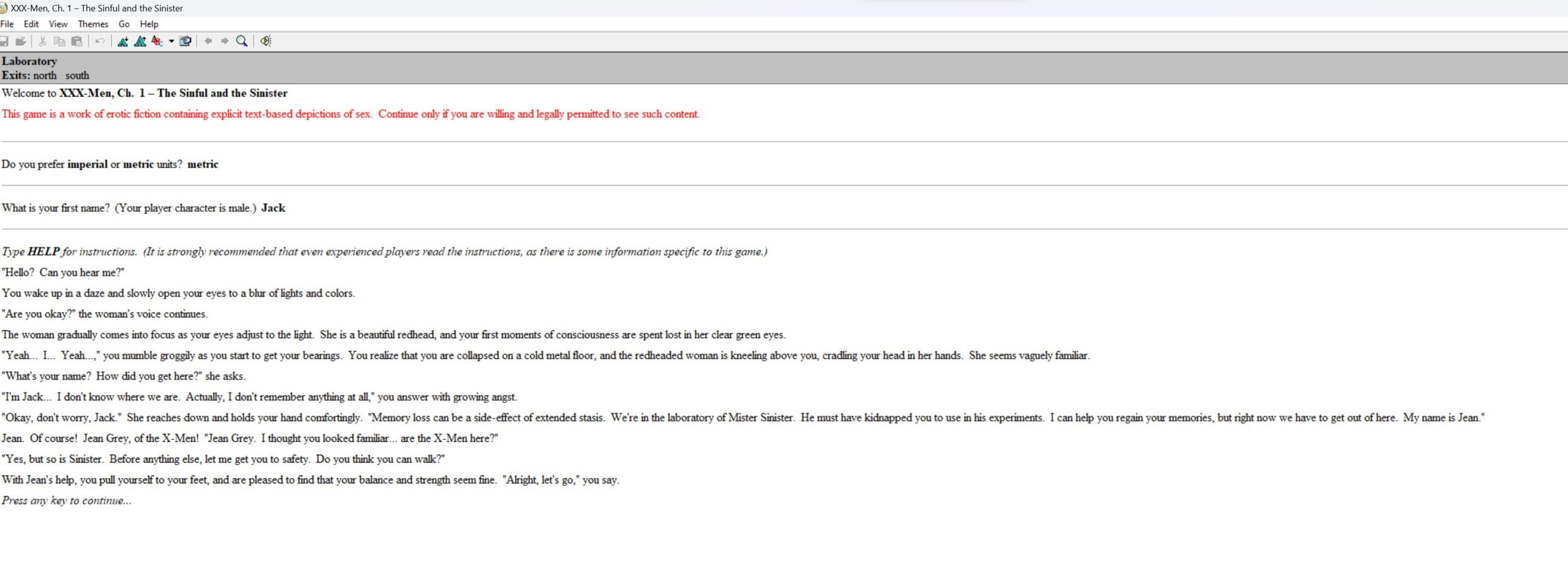Click the Cut scissors icon
The image size is (1568, 587).
pyautogui.click(x=43, y=41)
